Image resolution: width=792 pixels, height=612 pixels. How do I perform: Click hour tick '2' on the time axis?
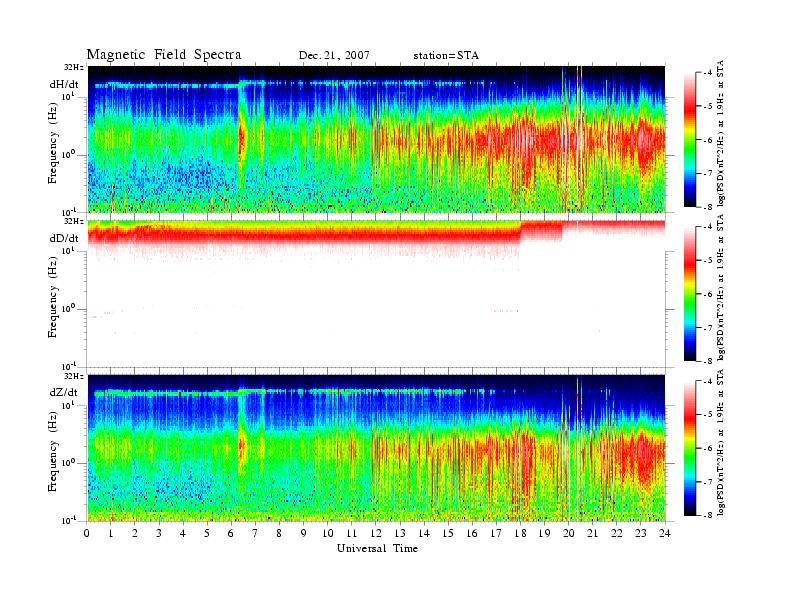pyautogui.click(x=135, y=534)
